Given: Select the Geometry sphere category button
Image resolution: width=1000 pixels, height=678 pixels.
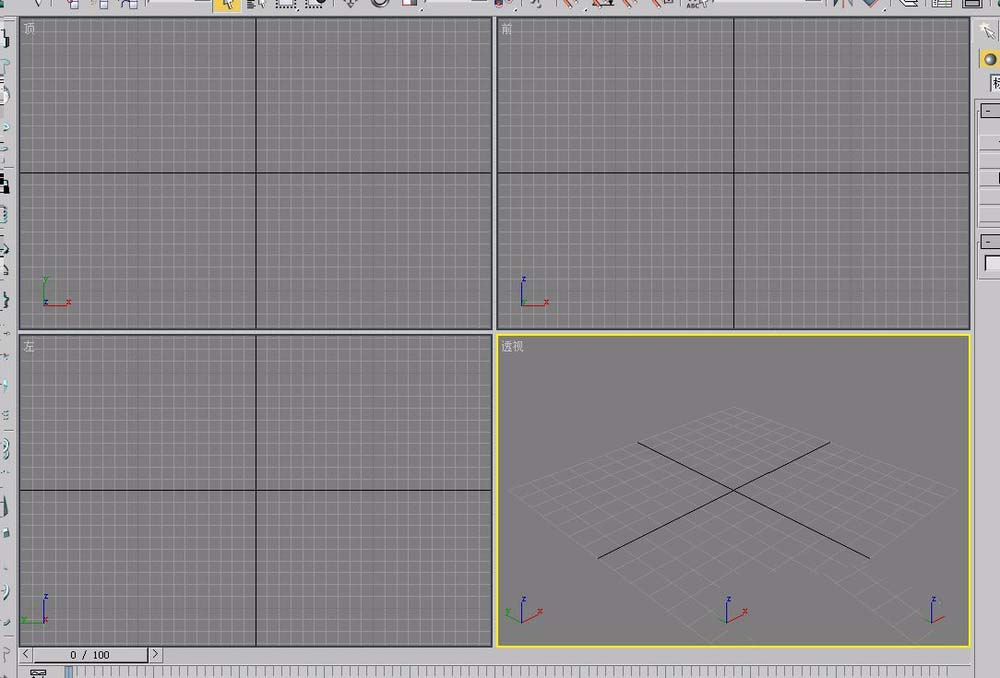Looking at the screenshot, I should (x=989, y=59).
